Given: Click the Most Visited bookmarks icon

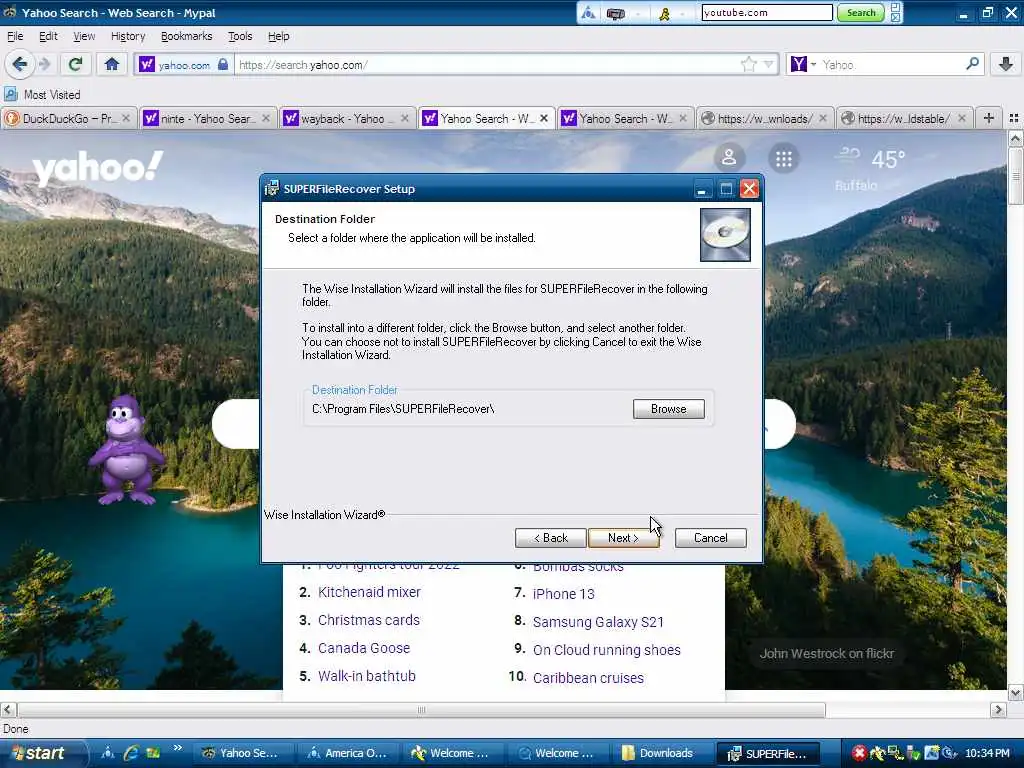Looking at the screenshot, I should pyautogui.click(x=11, y=95).
